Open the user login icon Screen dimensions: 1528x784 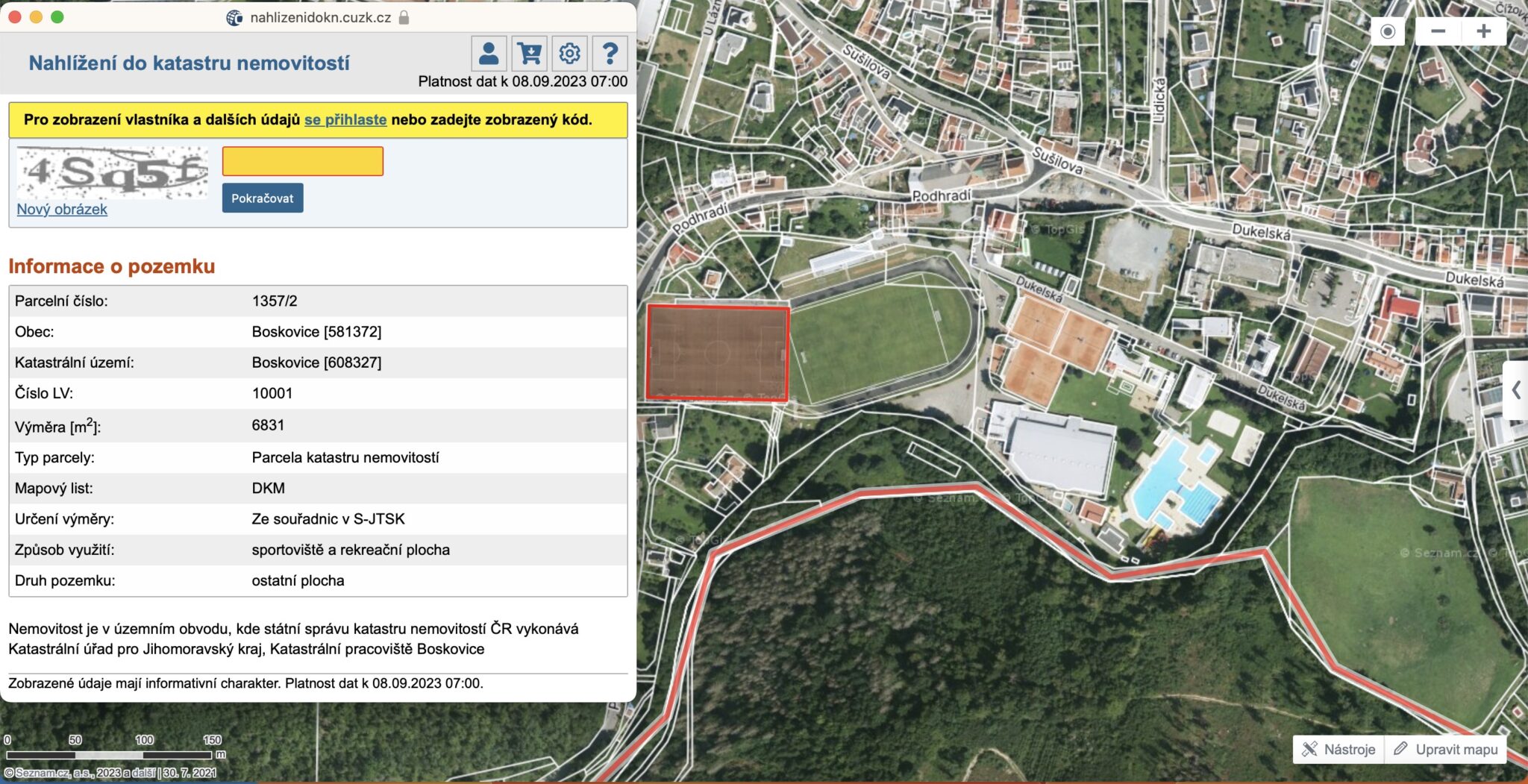pyautogui.click(x=489, y=54)
